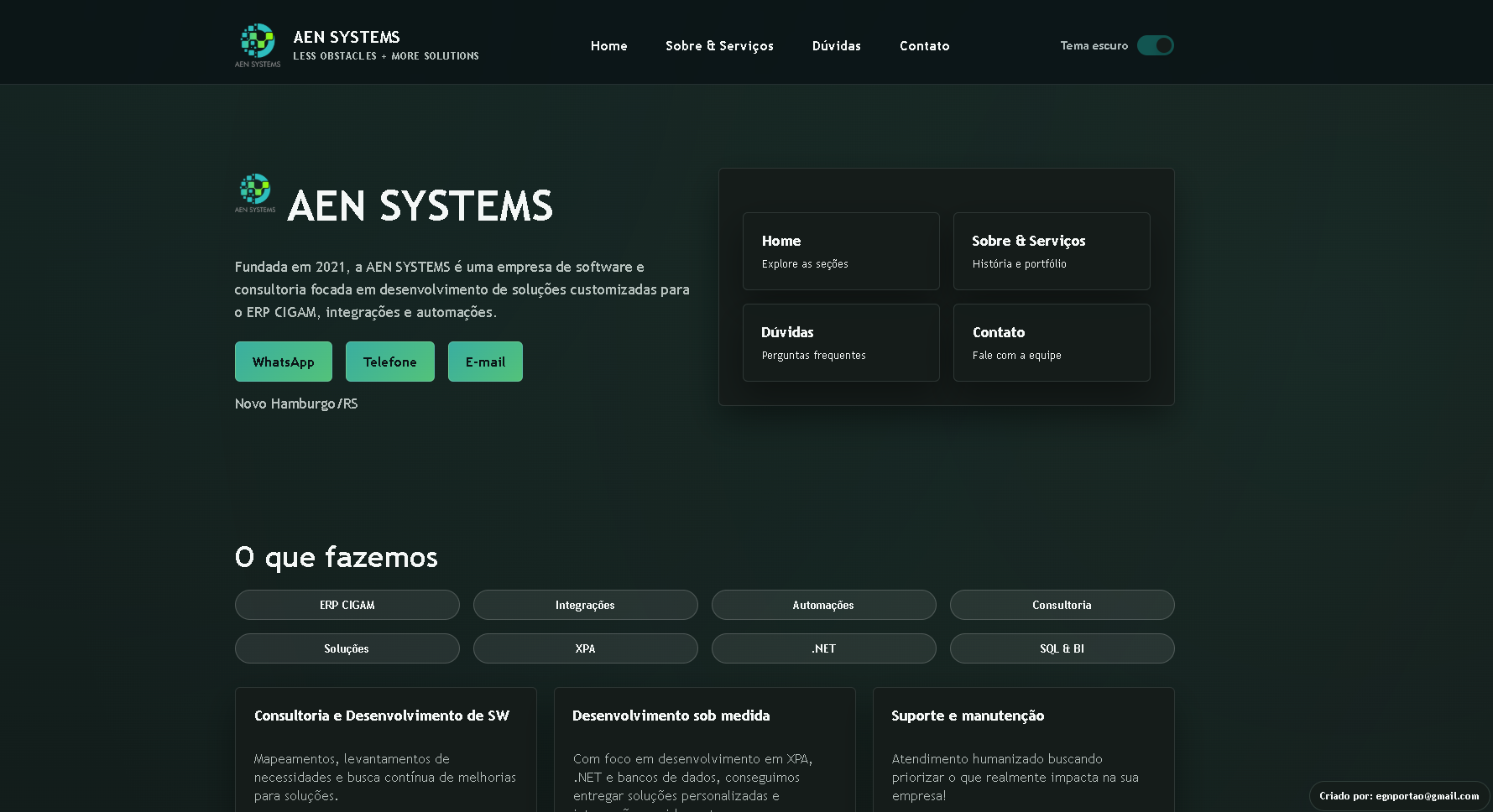Toggle the 'Tema escuro' dark theme switch

point(1156,45)
